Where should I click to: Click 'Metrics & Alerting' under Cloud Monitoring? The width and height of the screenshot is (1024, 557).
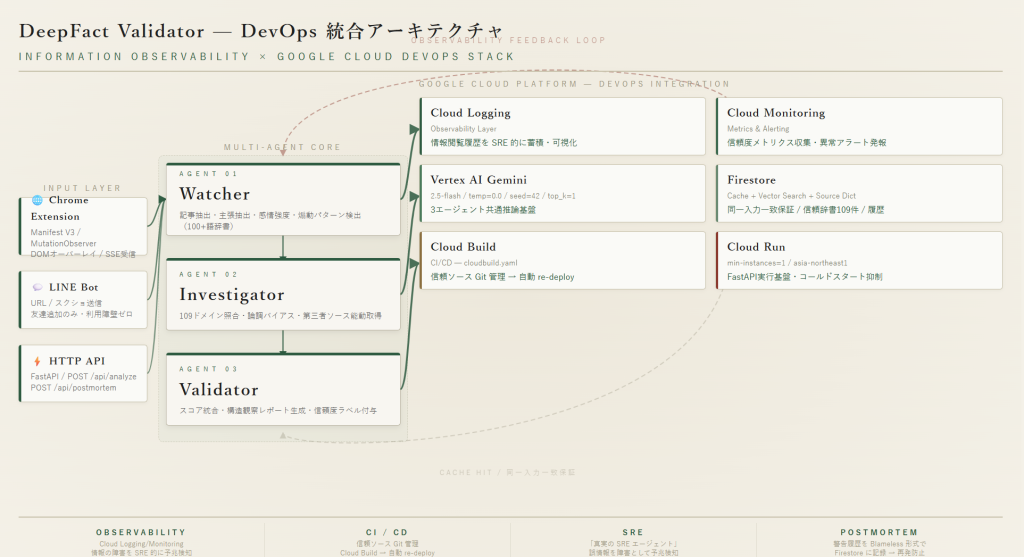758,129
